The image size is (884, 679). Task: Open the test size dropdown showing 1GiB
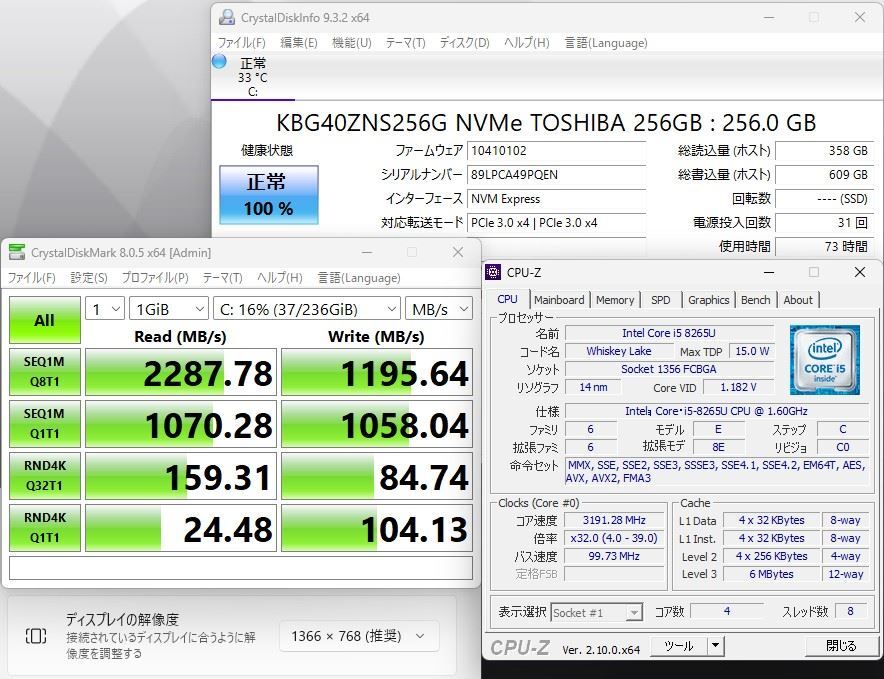tap(169, 309)
